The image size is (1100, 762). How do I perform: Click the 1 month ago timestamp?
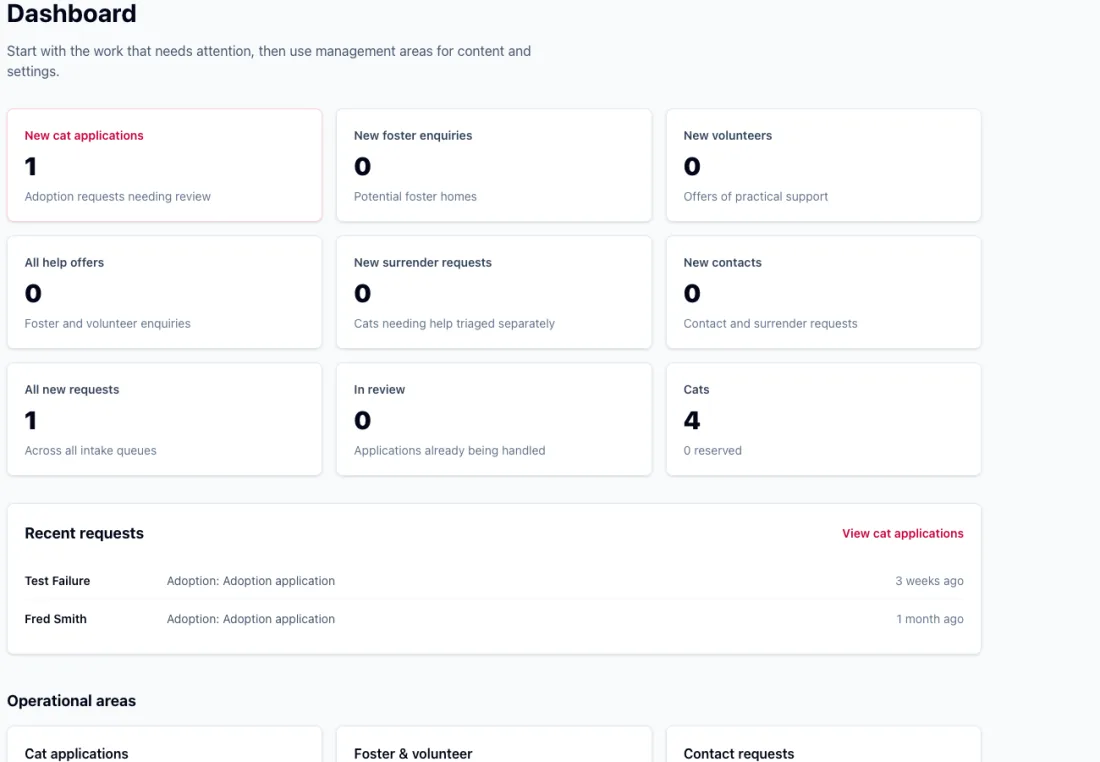(930, 619)
